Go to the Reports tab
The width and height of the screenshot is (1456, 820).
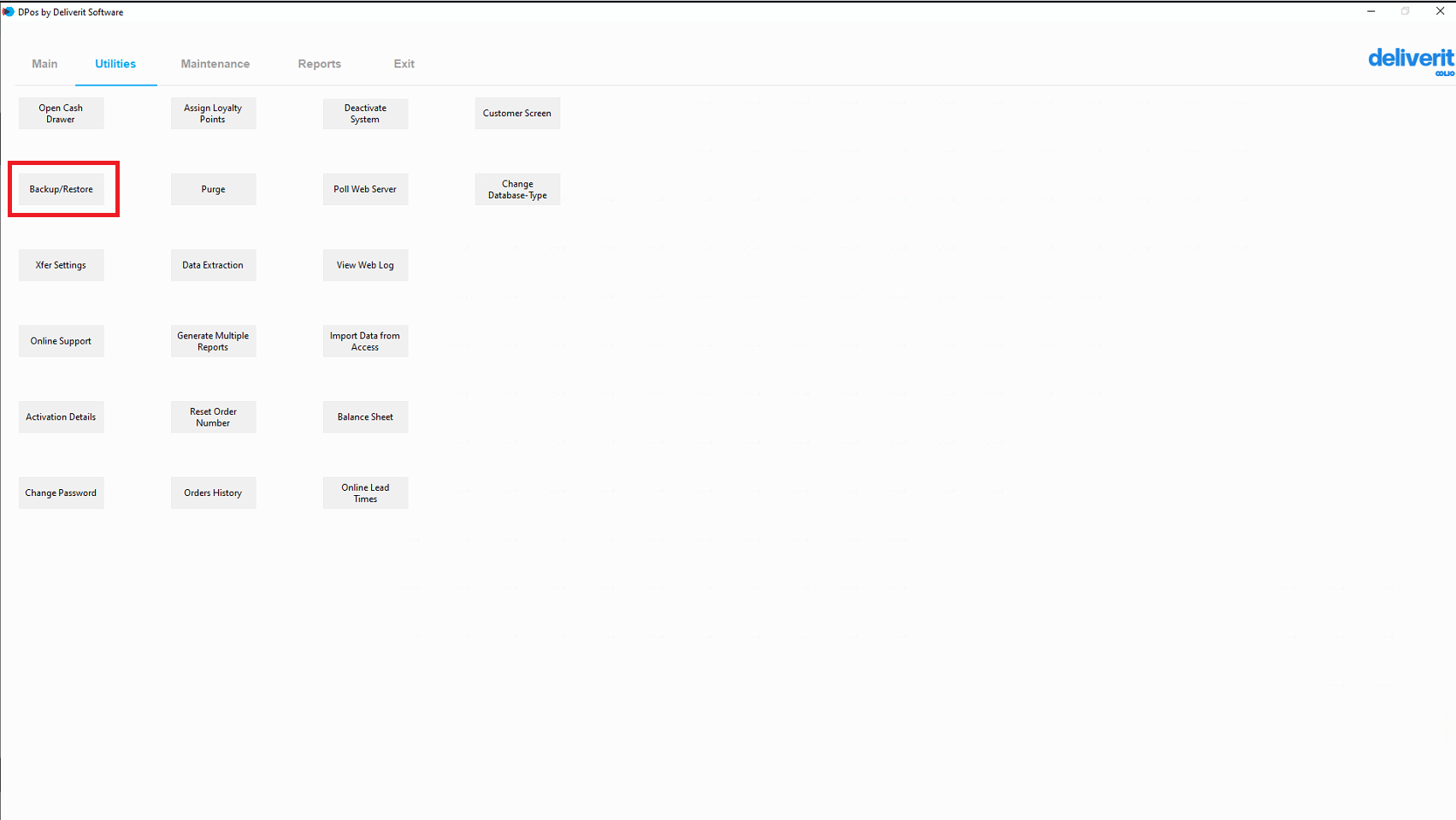tap(319, 64)
